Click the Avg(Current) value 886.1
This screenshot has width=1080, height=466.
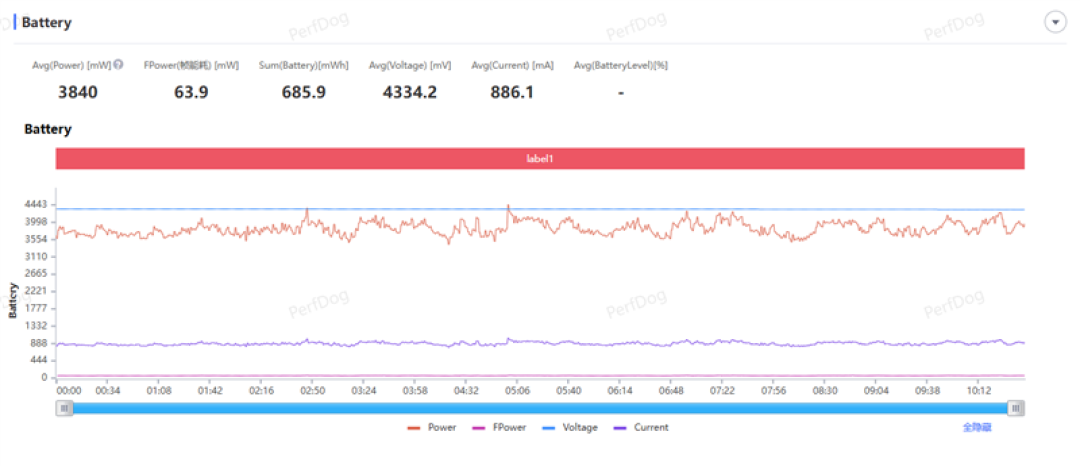pos(512,92)
